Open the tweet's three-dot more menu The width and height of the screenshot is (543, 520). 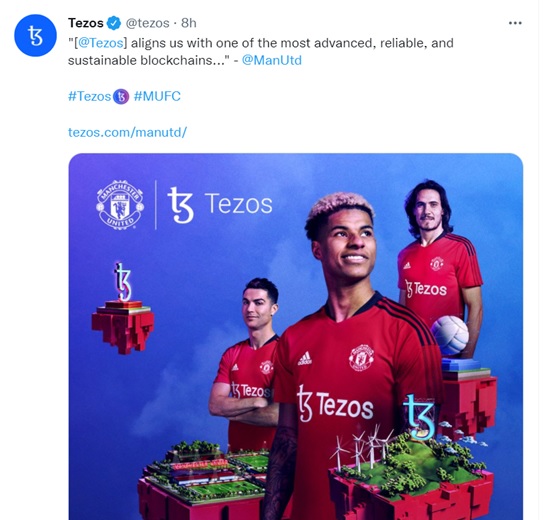point(515,23)
